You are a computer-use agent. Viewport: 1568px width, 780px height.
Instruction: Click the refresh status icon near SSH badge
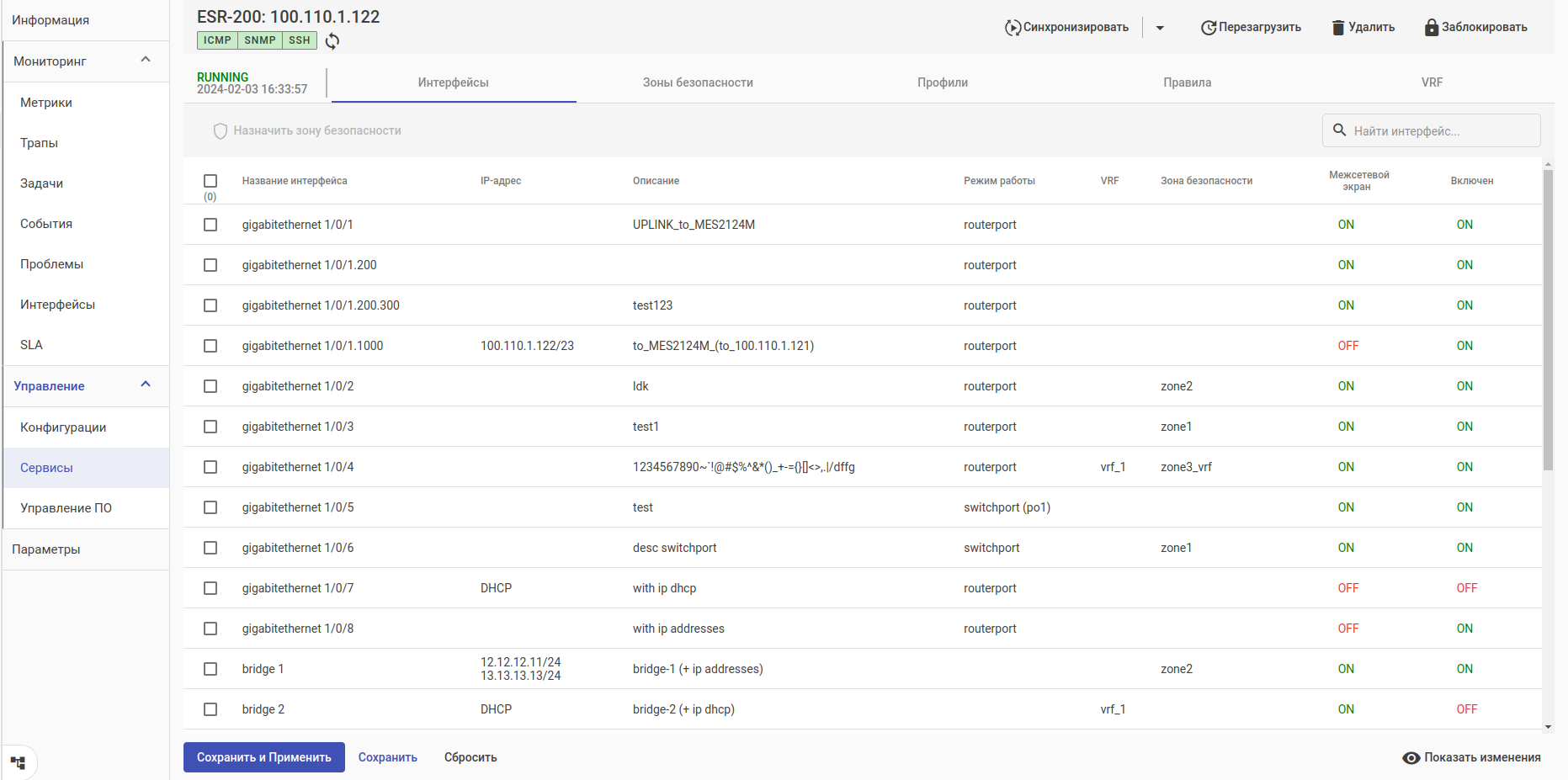pos(332,41)
